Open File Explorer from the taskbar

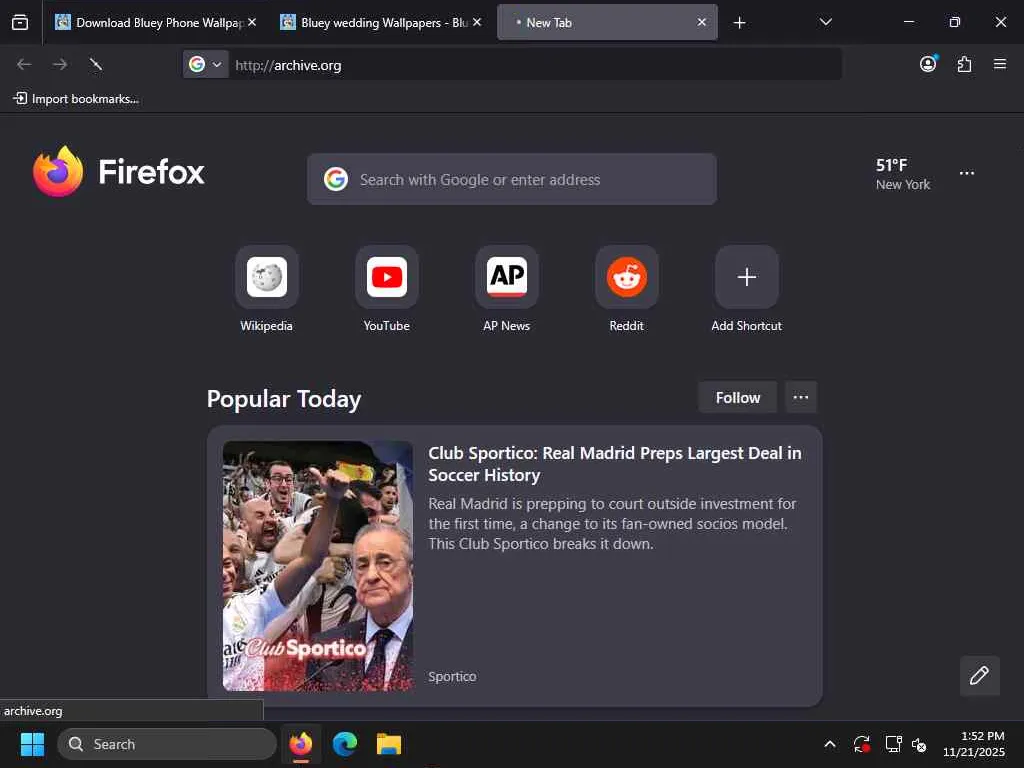(x=389, y=744)
